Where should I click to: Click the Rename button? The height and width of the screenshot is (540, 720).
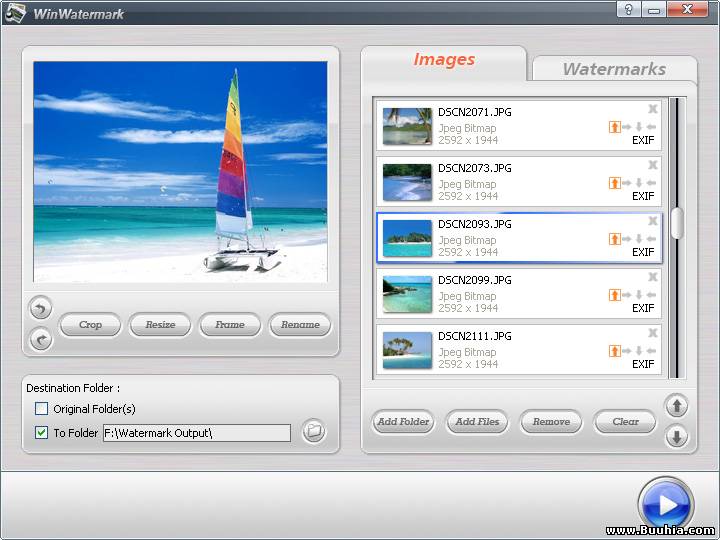[300, 325]
